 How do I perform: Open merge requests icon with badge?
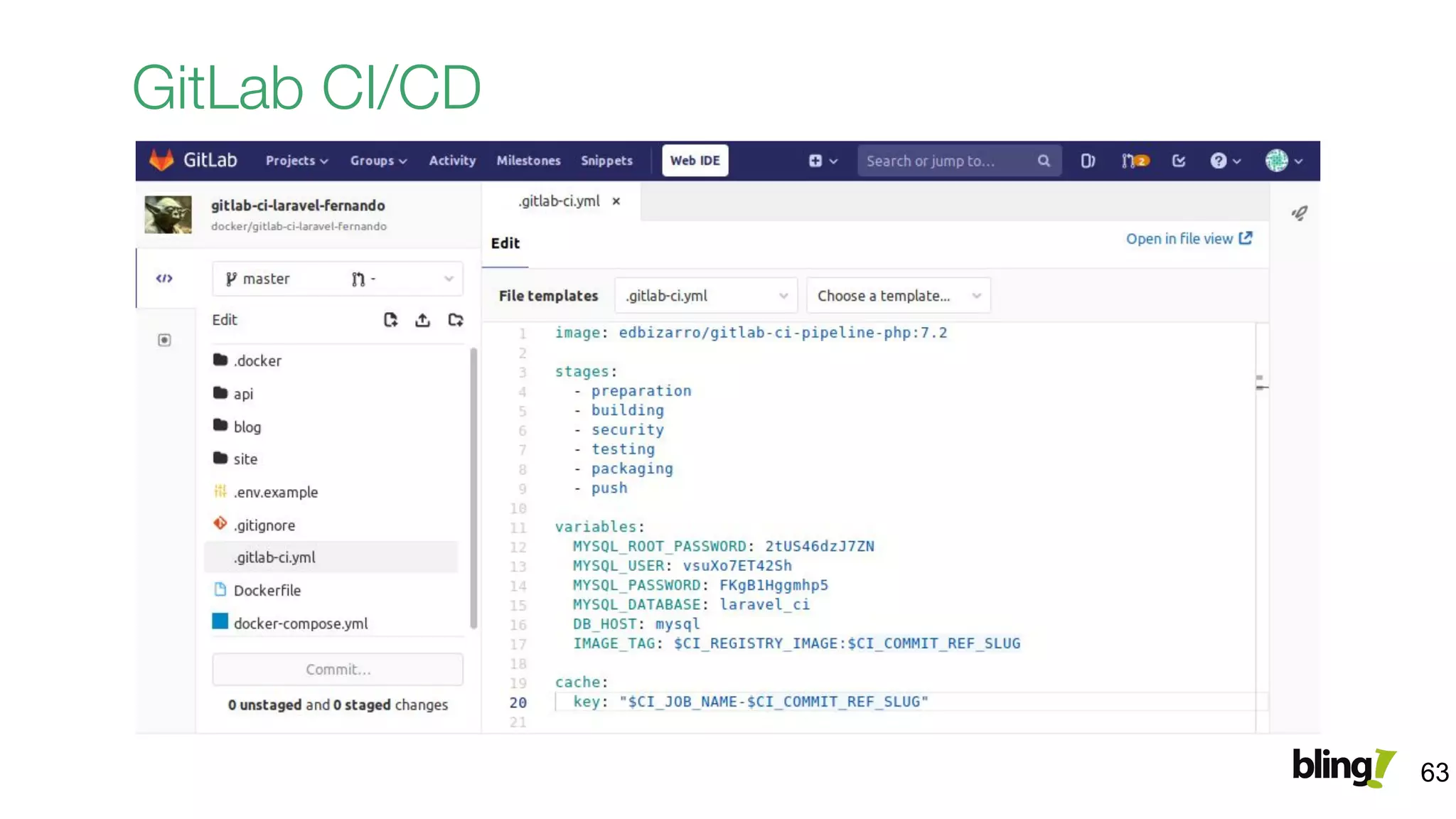click(1135, 161)
